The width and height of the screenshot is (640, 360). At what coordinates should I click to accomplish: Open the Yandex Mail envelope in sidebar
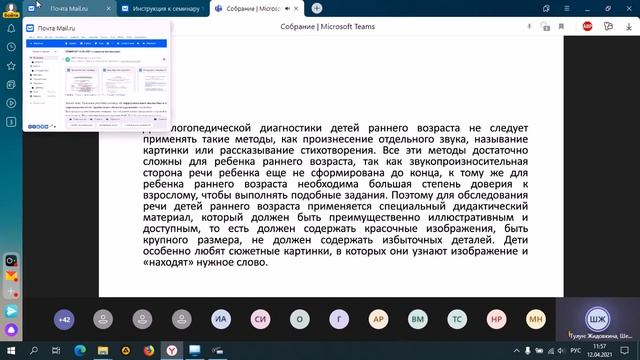tap(11, 277)
